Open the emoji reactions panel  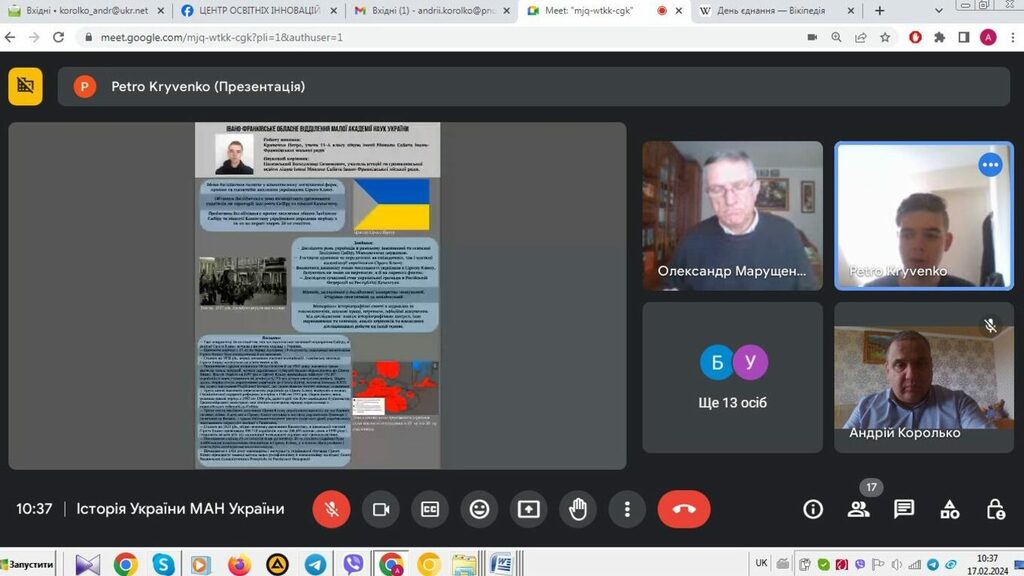click(x=479, y=509)
